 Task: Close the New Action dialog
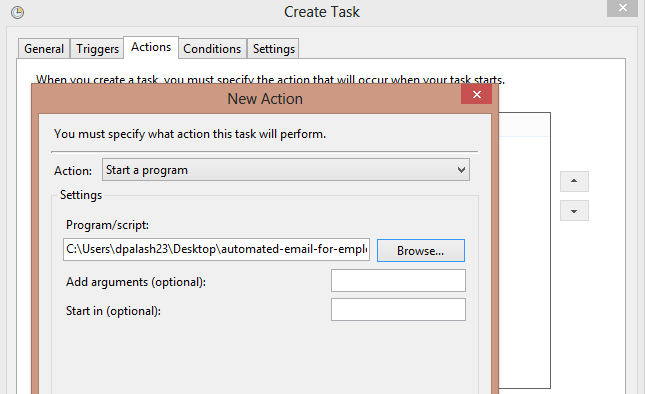tap(476, 95)
